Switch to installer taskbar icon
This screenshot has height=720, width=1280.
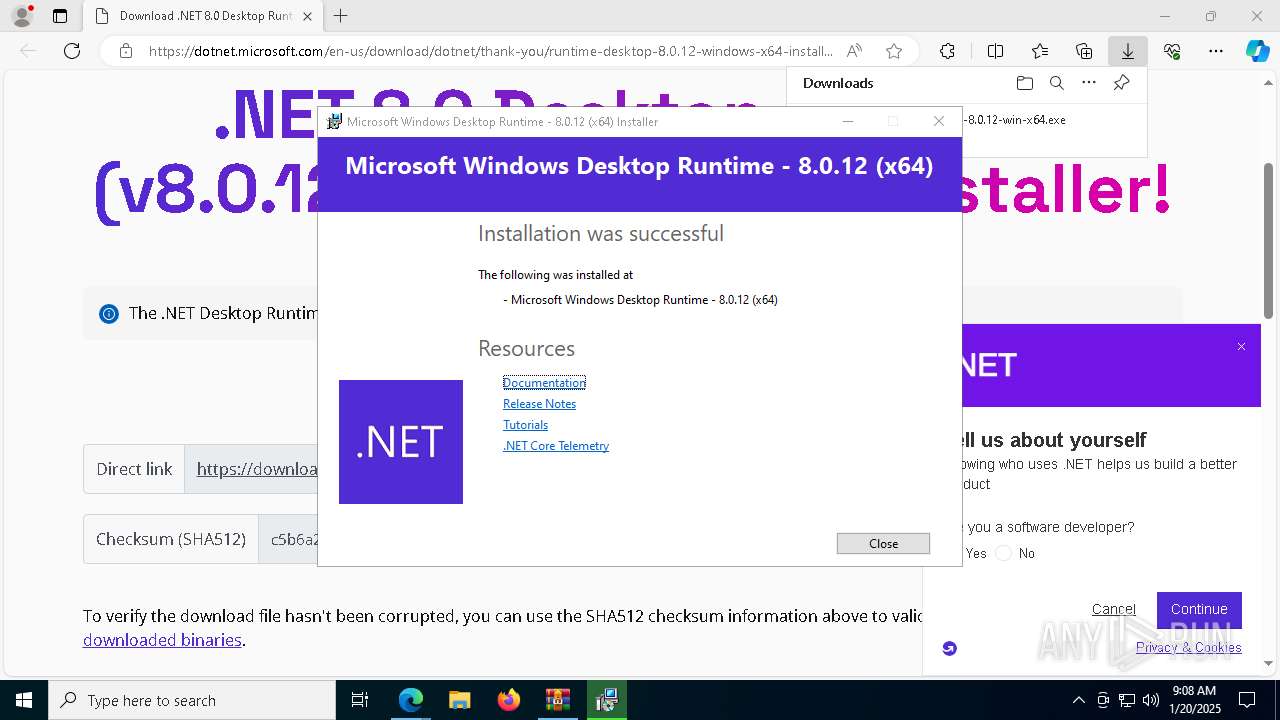tap(605, 700)
